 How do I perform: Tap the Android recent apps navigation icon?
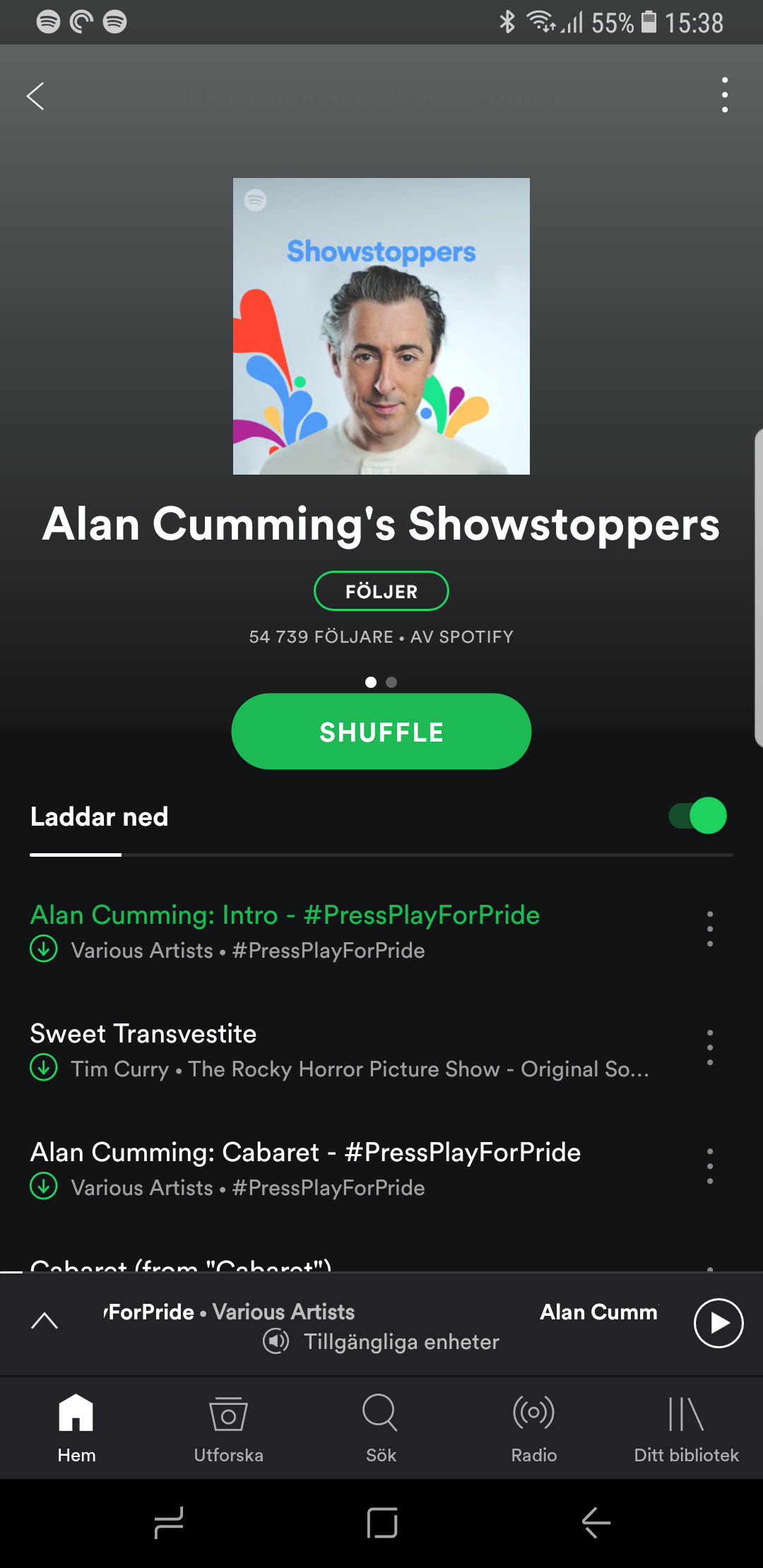point(168,1522)
